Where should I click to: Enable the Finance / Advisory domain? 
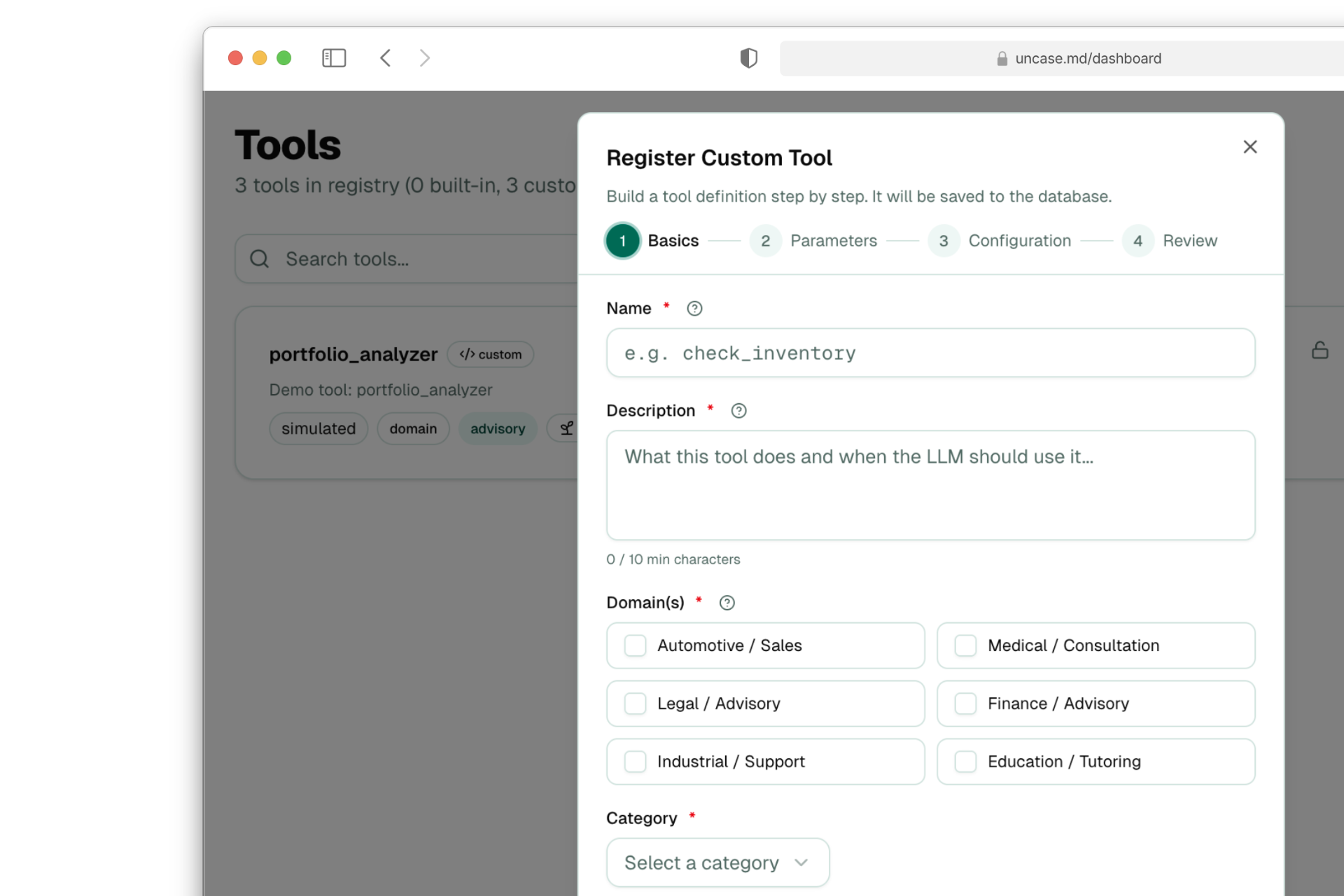click(965, 703)
